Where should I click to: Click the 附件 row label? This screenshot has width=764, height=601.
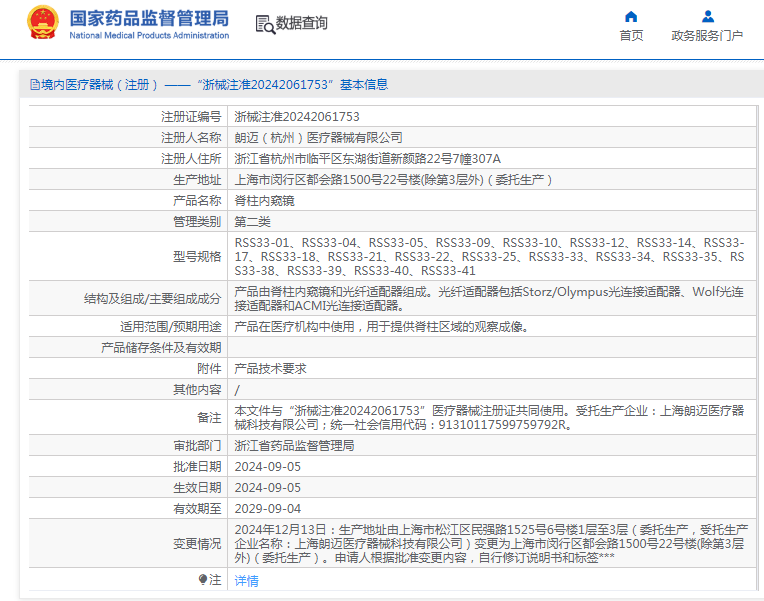tap(209, 368)
